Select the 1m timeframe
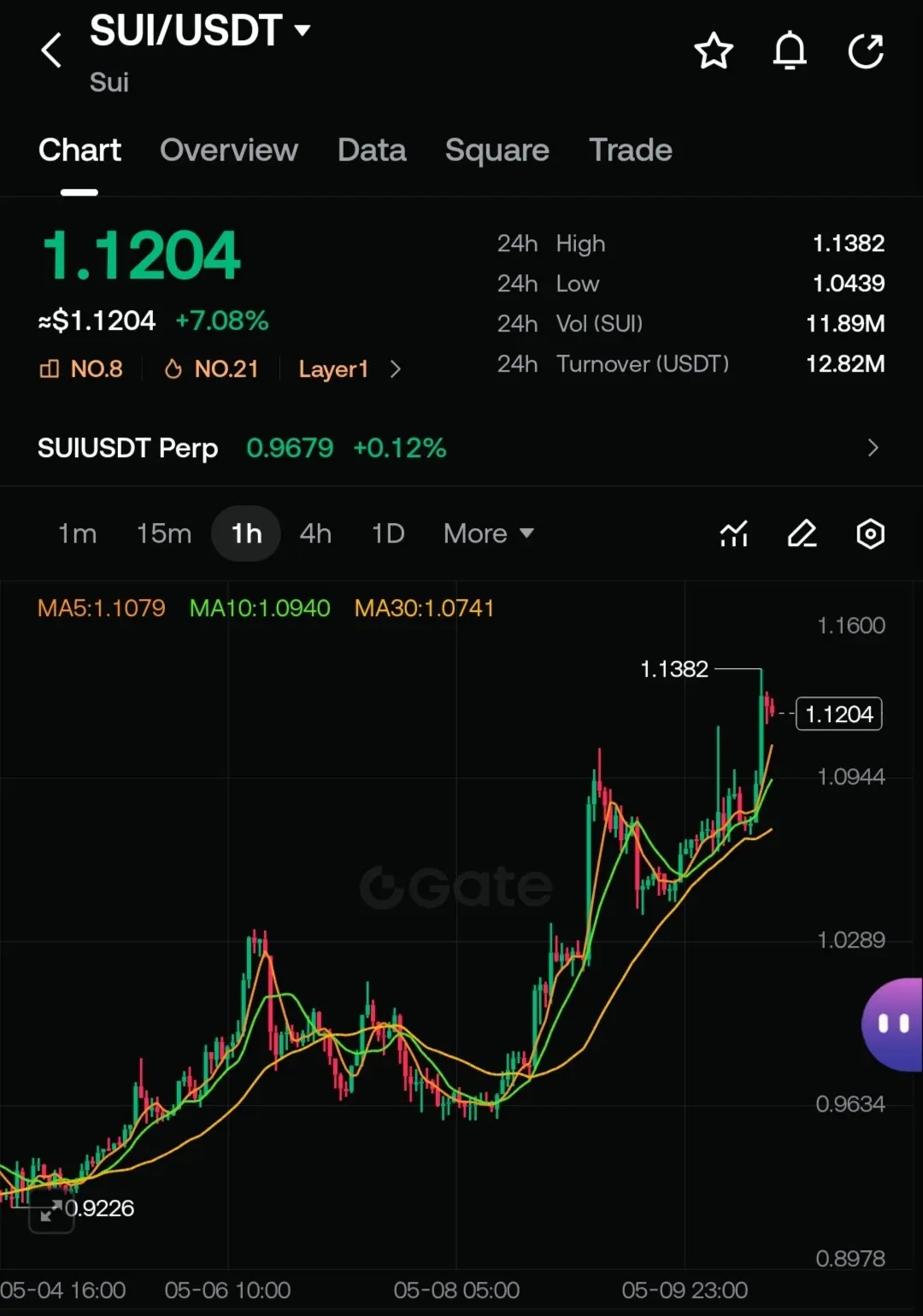 pos(77,534)
